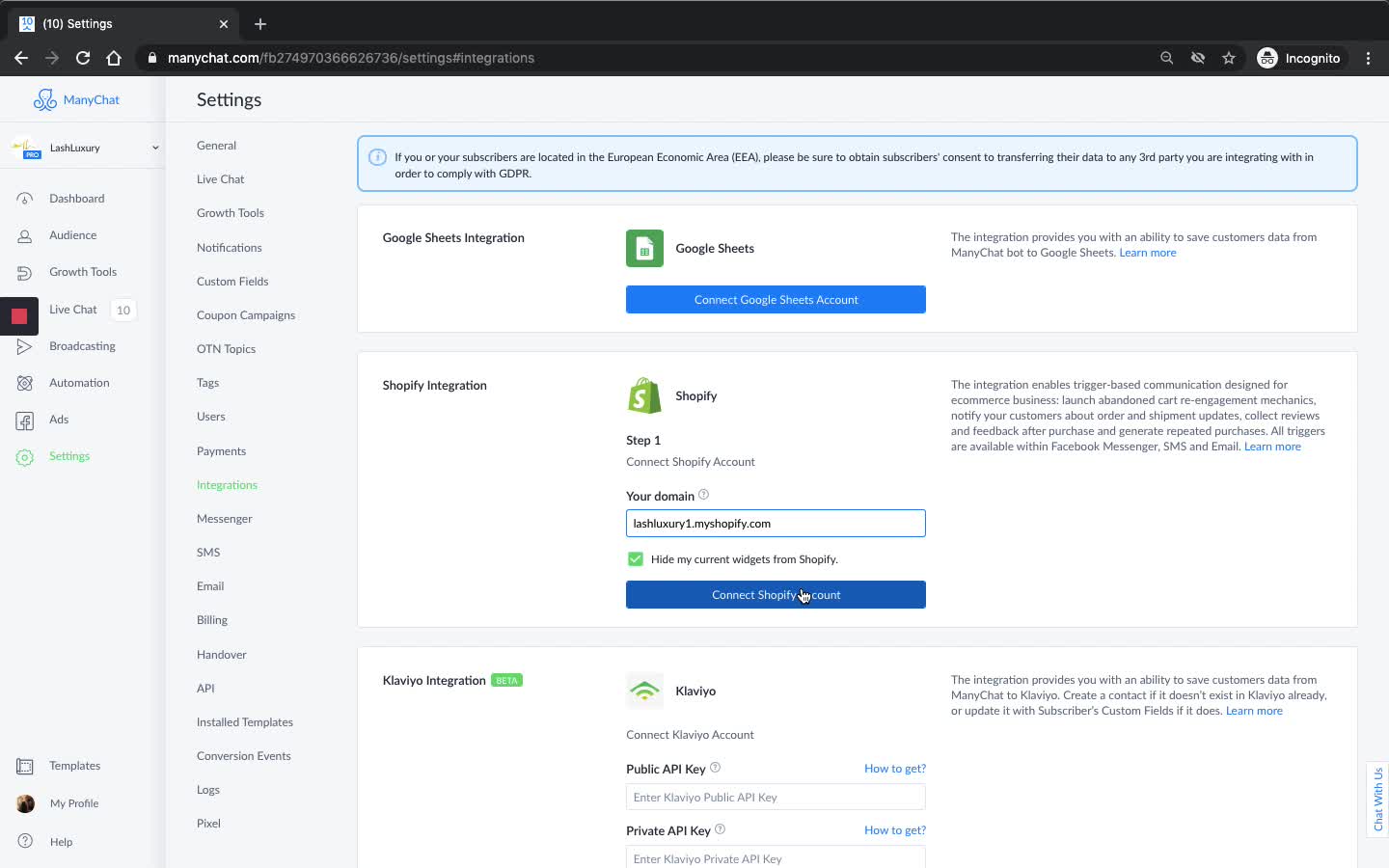Screen dimensions: 1389x868
Task: Open the Payments settings section
Action: (221, 451)
